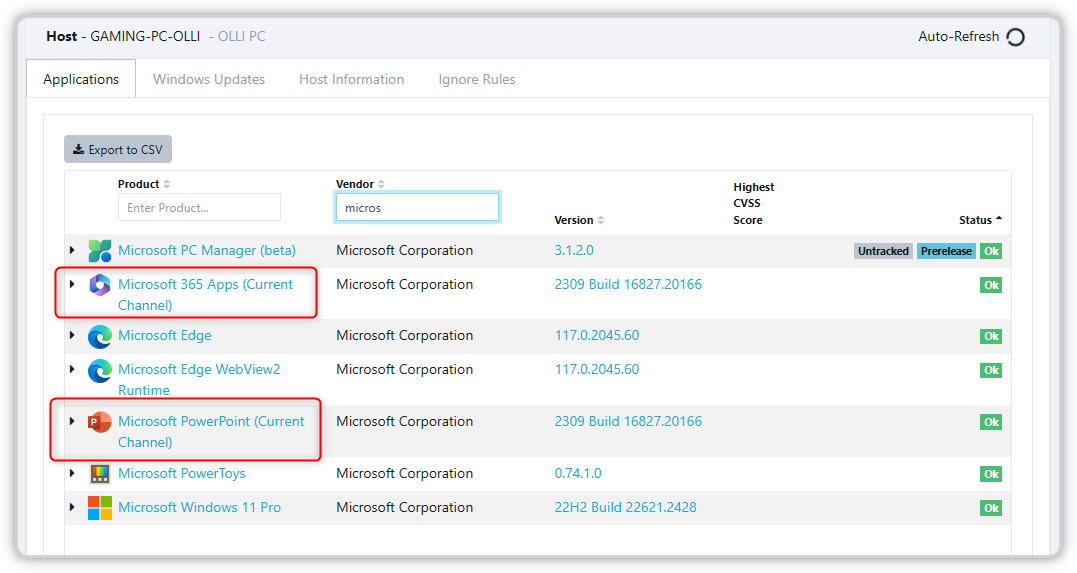Click Microsoft Edge version 117.0.2045.60
Screen dimensions: 1077x573
pyautogui.click(x=597, y=335)
